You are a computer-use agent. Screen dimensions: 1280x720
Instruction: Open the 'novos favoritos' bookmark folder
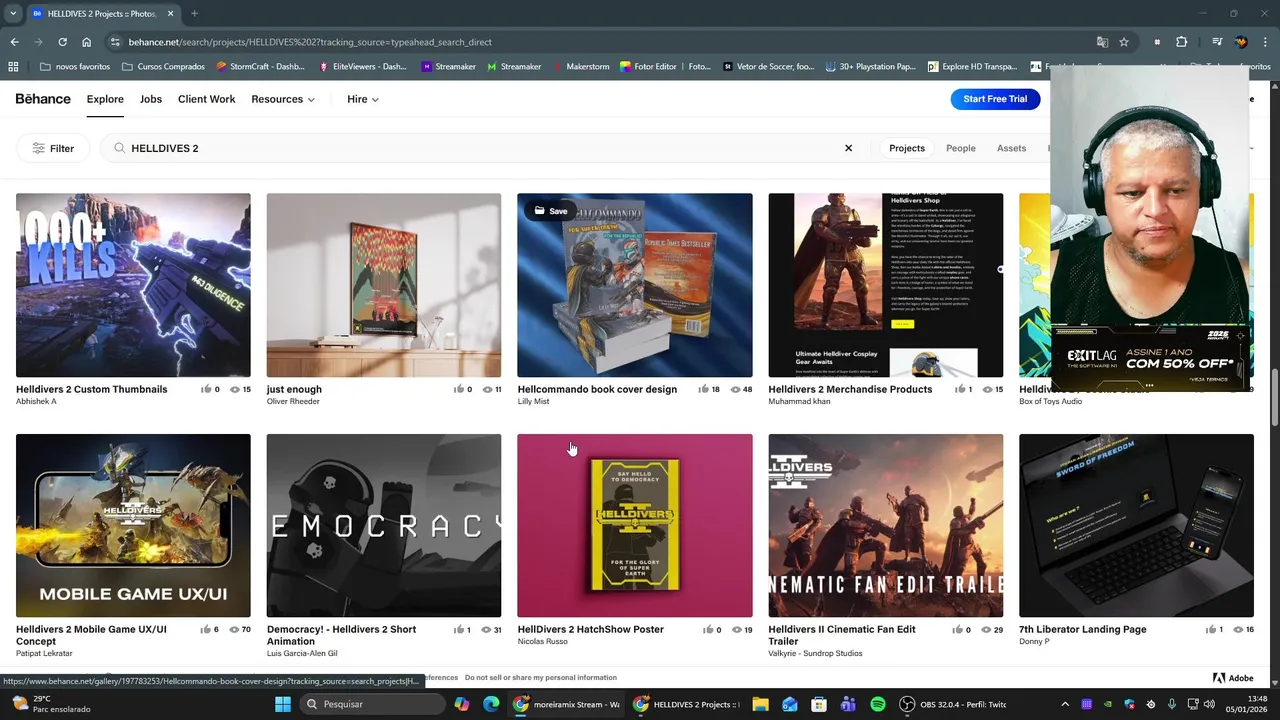tap(75, 67)
